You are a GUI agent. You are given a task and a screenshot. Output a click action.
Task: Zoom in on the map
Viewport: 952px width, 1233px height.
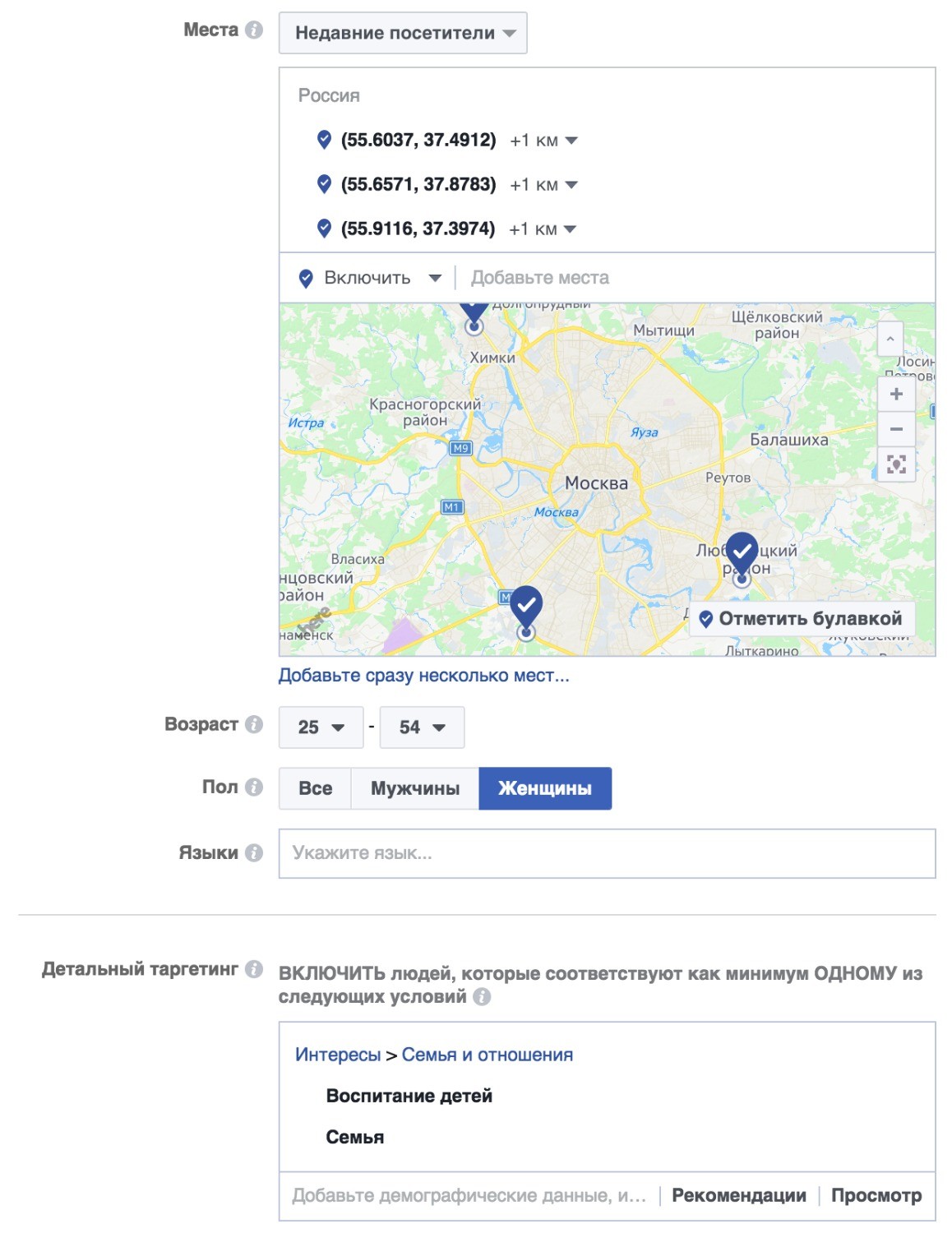pyautogui.click(x=896, y=395)
